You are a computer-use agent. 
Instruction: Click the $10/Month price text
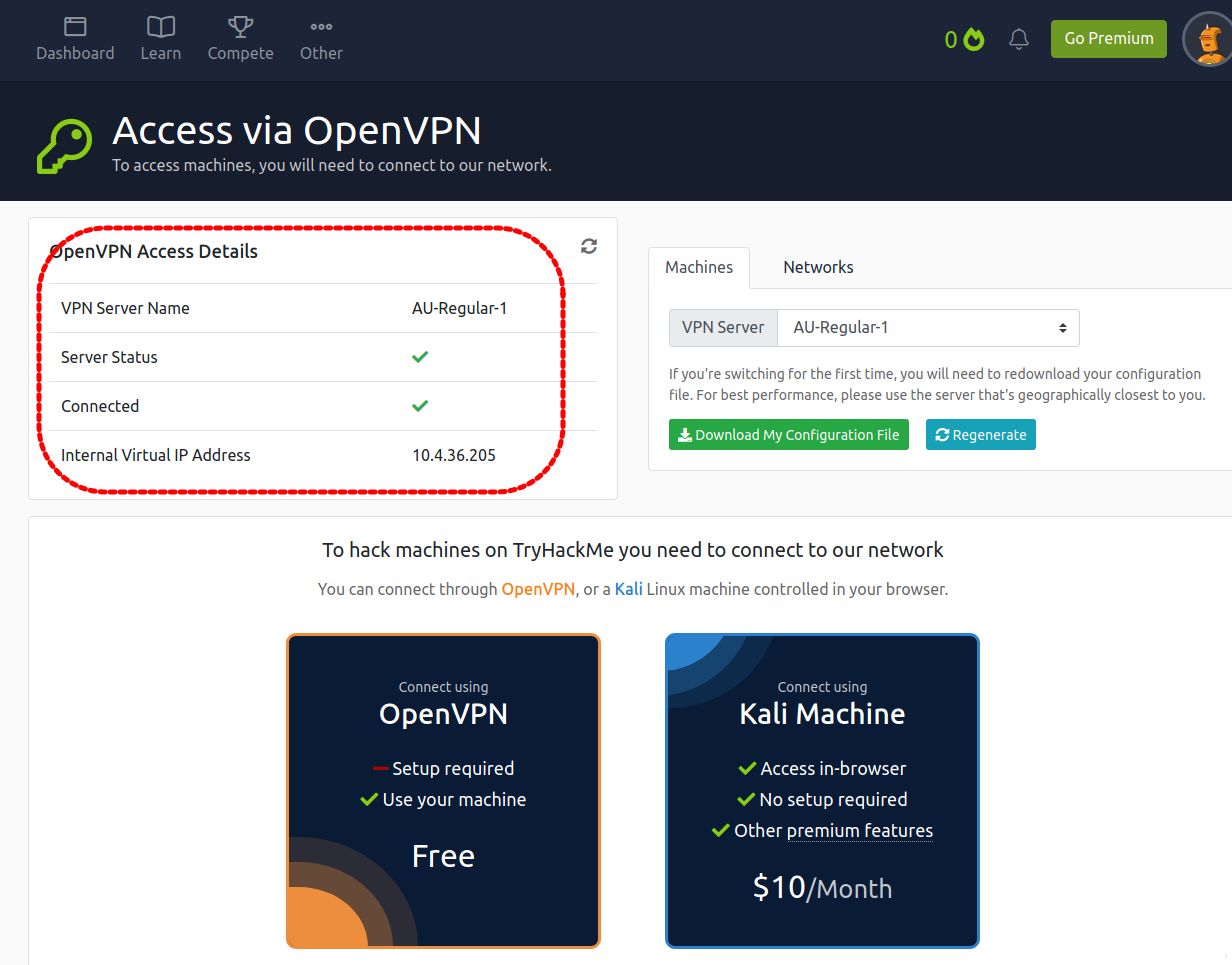tap(822, 888)
